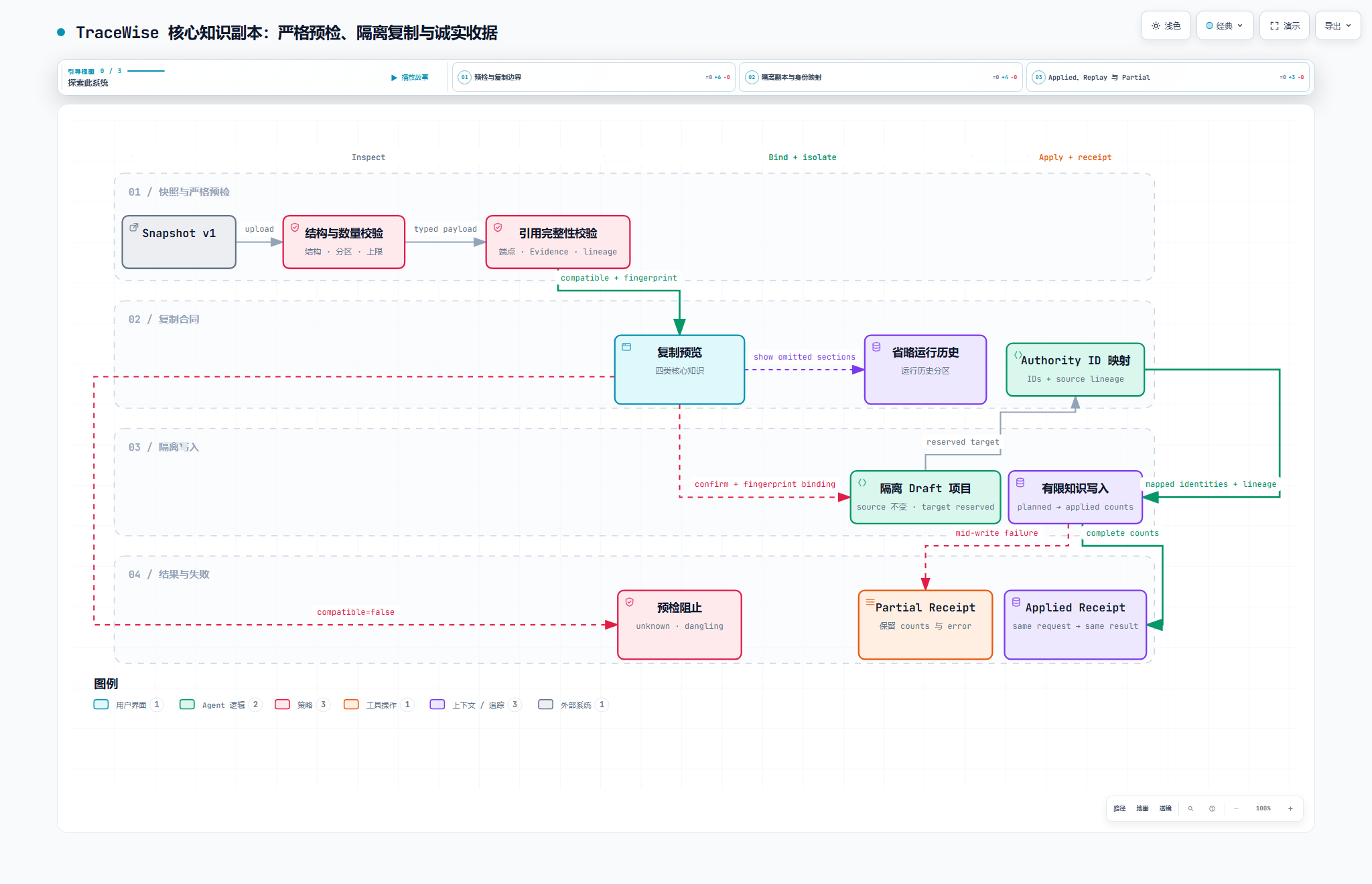Select the 隔离副本与身份映射 story step

(880, 77)
